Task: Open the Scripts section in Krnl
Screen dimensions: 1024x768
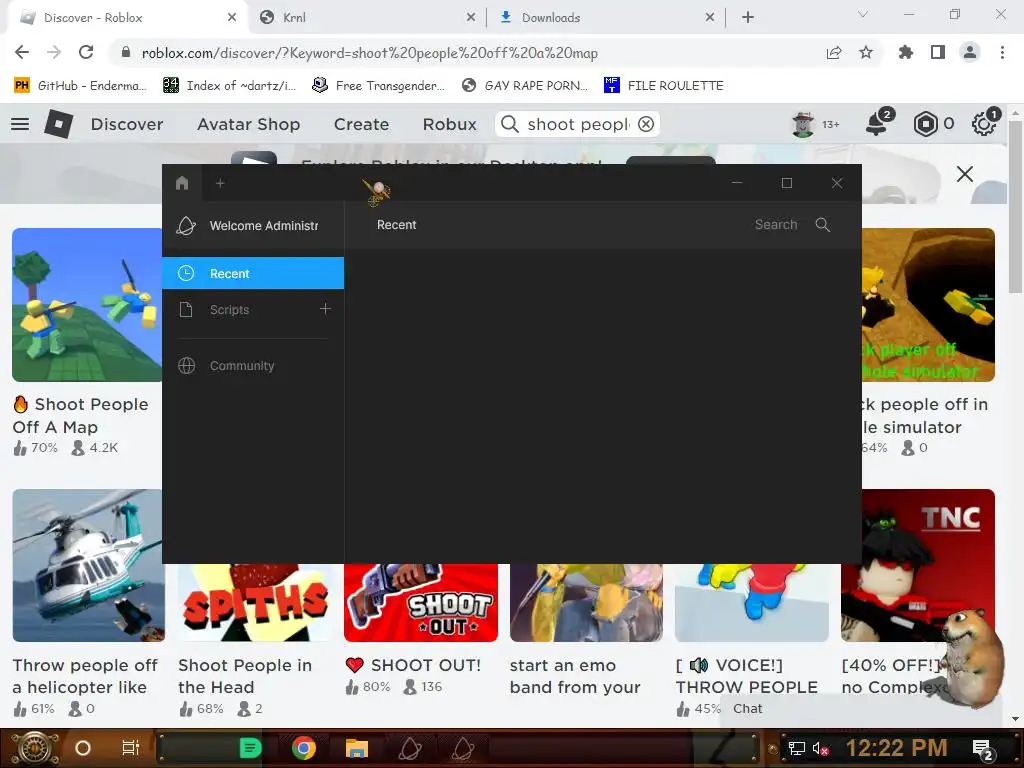Action: [229, 310]
